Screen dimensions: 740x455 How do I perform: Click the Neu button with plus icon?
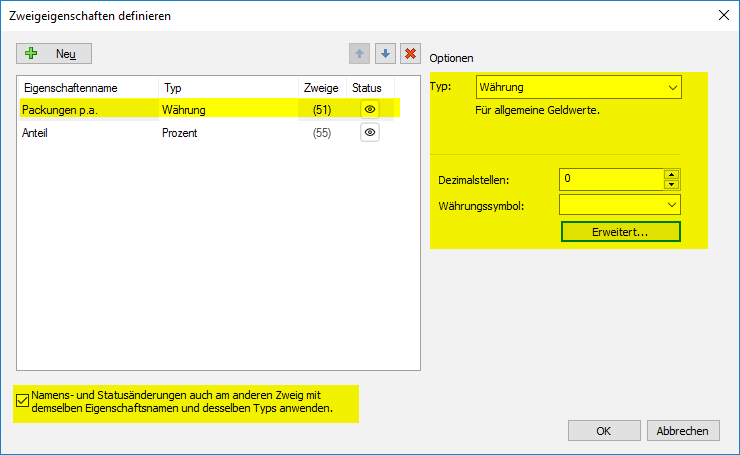[x=54, y=53]
